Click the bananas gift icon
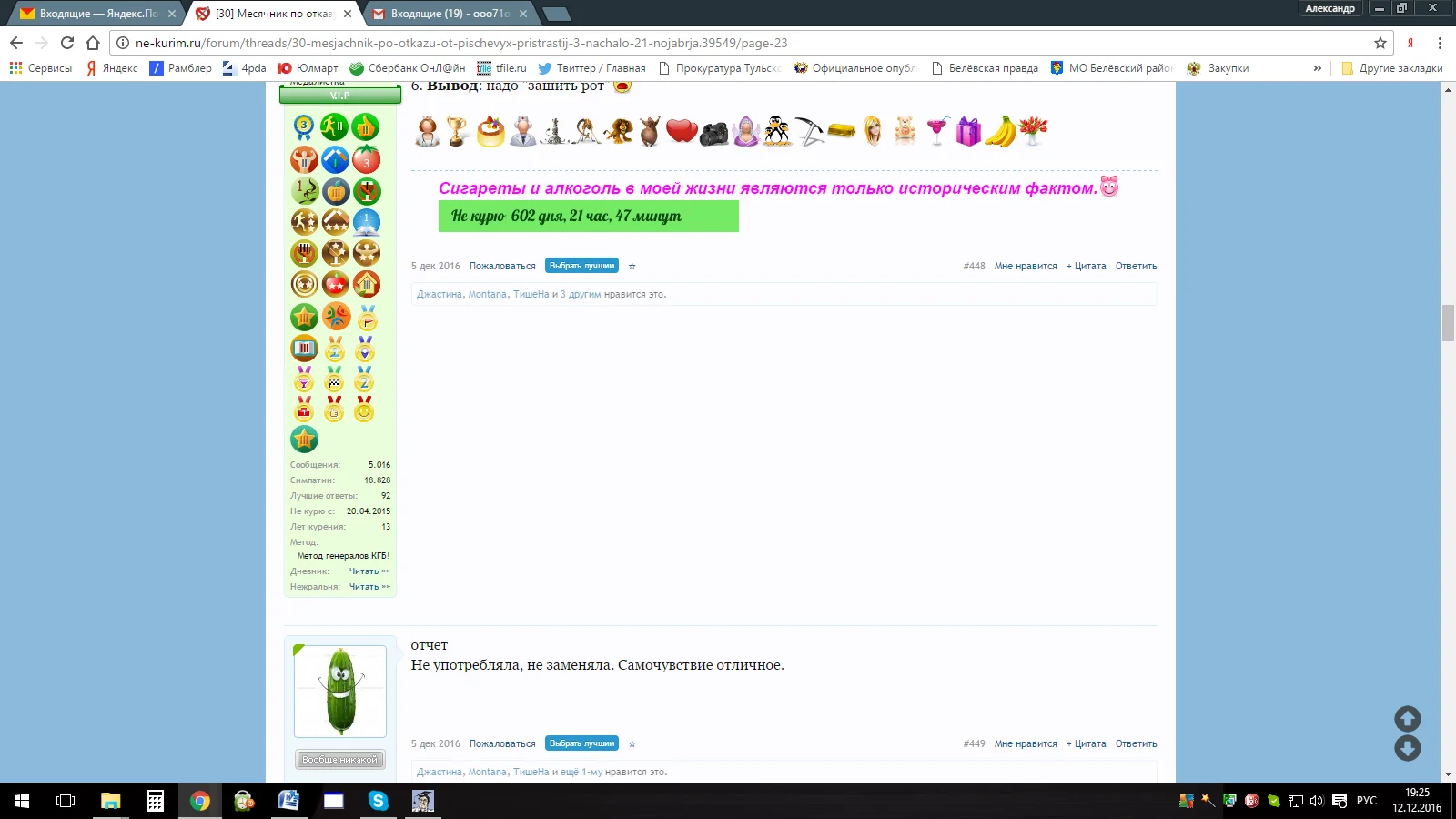 click(1000, 132)
